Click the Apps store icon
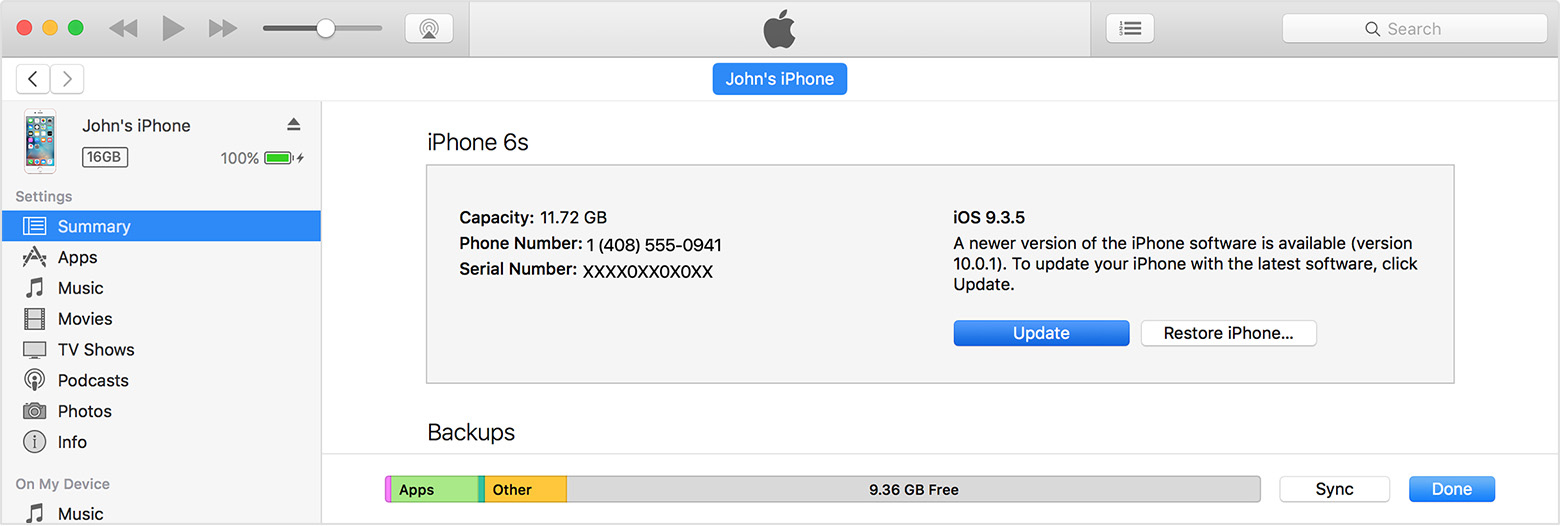Screen dimensions: 1560x526 [x=35, y=257]
